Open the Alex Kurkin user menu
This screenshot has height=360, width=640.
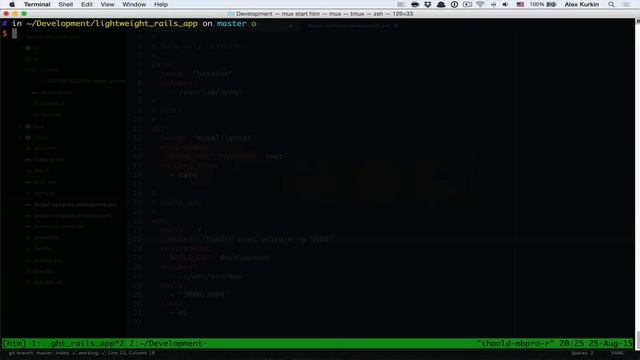click(582, 4)
